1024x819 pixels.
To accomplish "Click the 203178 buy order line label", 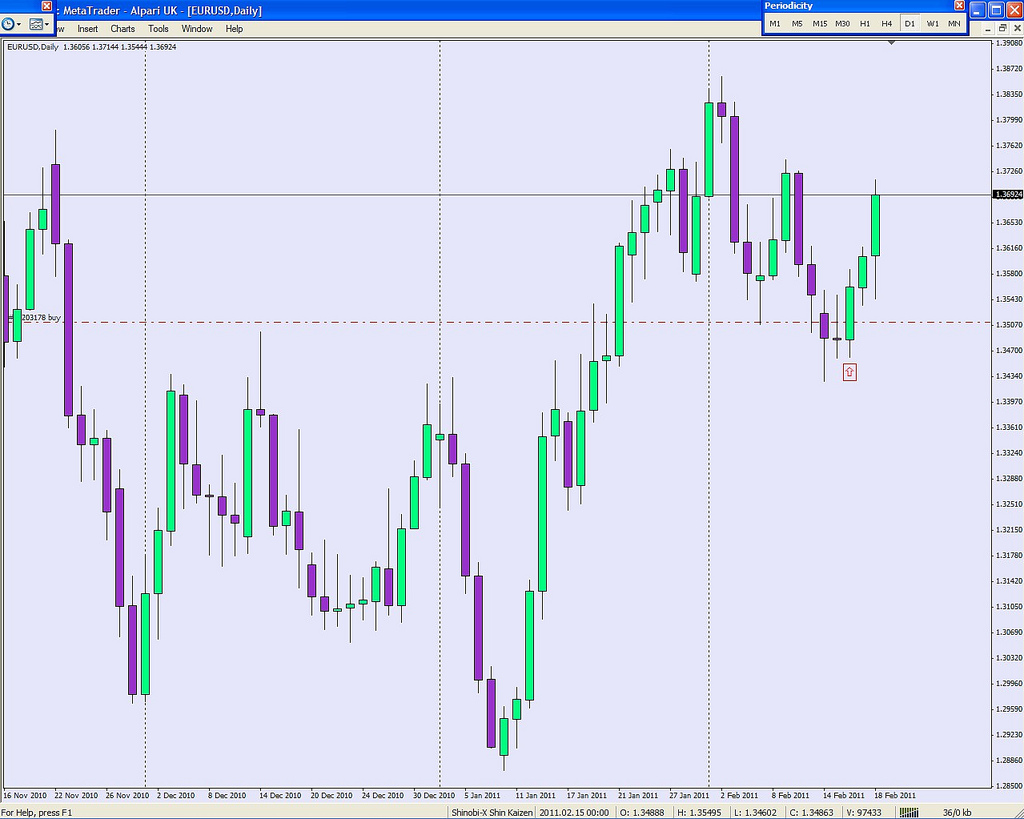I will [40, 317].
